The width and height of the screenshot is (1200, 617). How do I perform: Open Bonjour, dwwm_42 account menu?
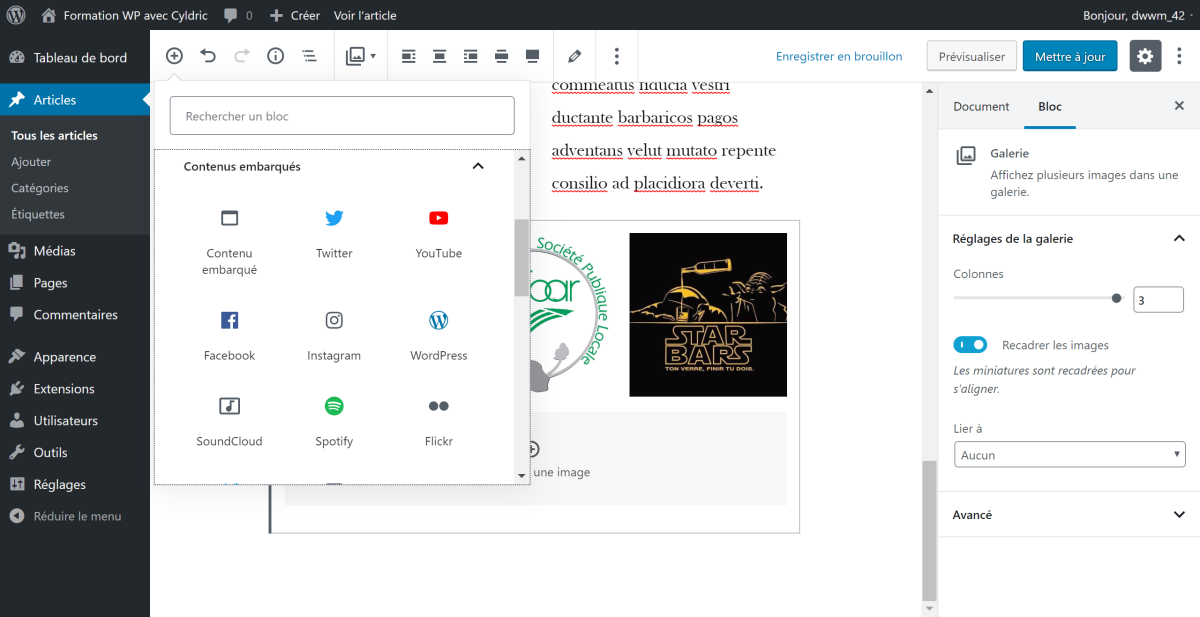[1137, 15]
